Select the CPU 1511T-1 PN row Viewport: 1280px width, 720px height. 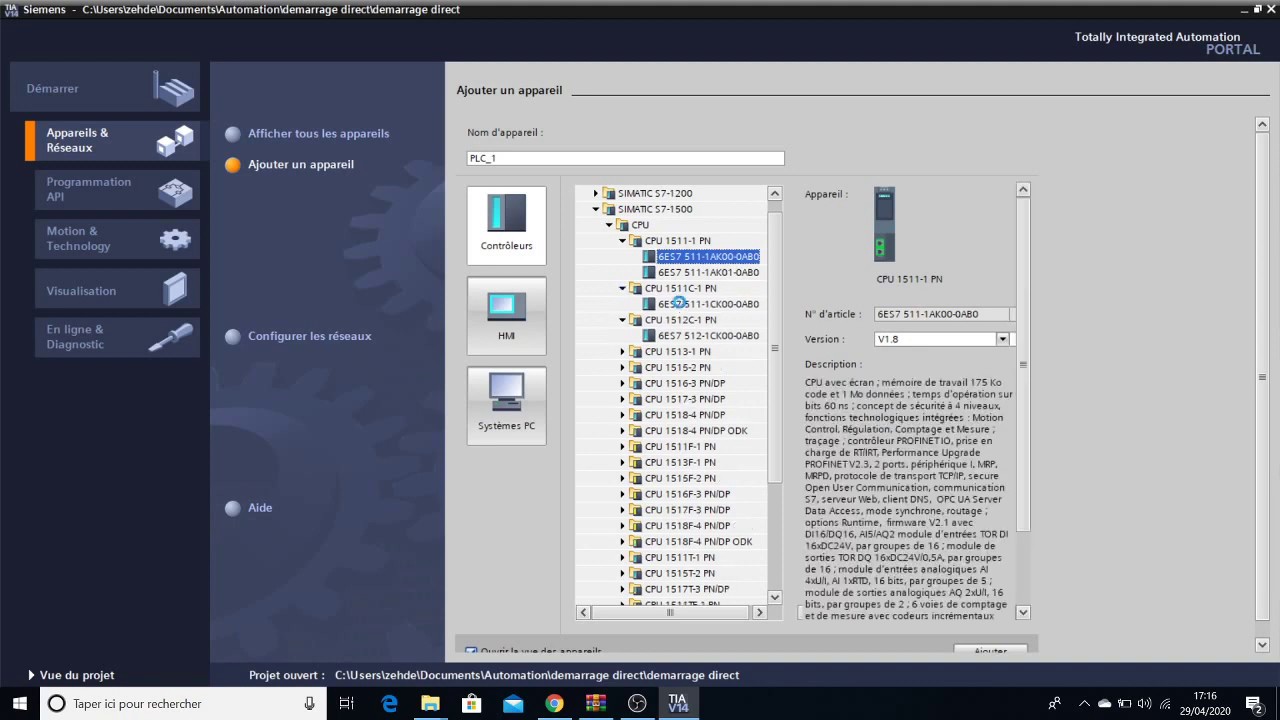pos(680,557)
